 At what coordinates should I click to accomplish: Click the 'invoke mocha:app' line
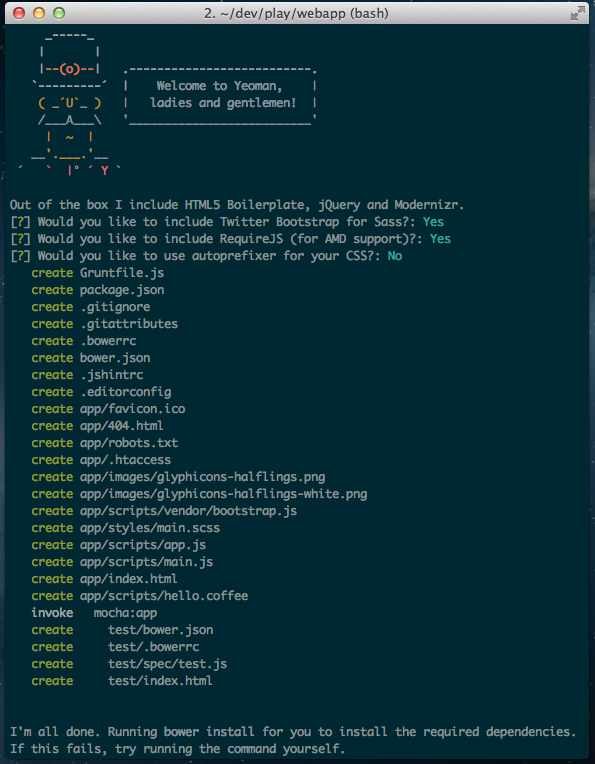(94, 613)
